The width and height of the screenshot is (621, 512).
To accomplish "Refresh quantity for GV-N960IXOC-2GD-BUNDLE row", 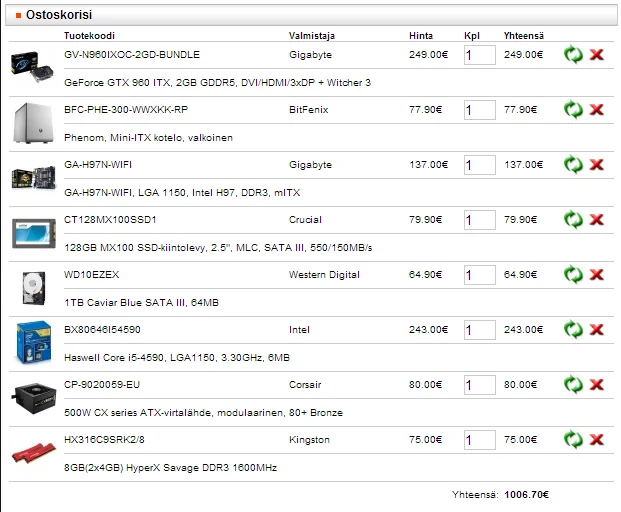I will 573,54.
